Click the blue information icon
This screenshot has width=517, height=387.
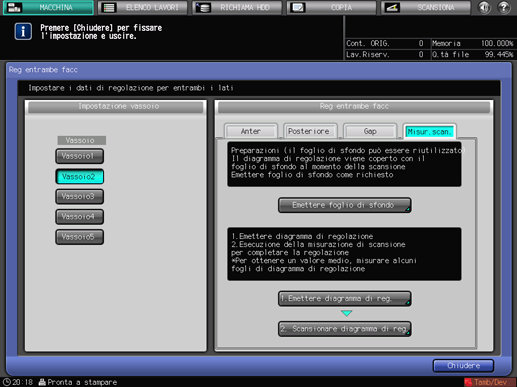[23, 32]
